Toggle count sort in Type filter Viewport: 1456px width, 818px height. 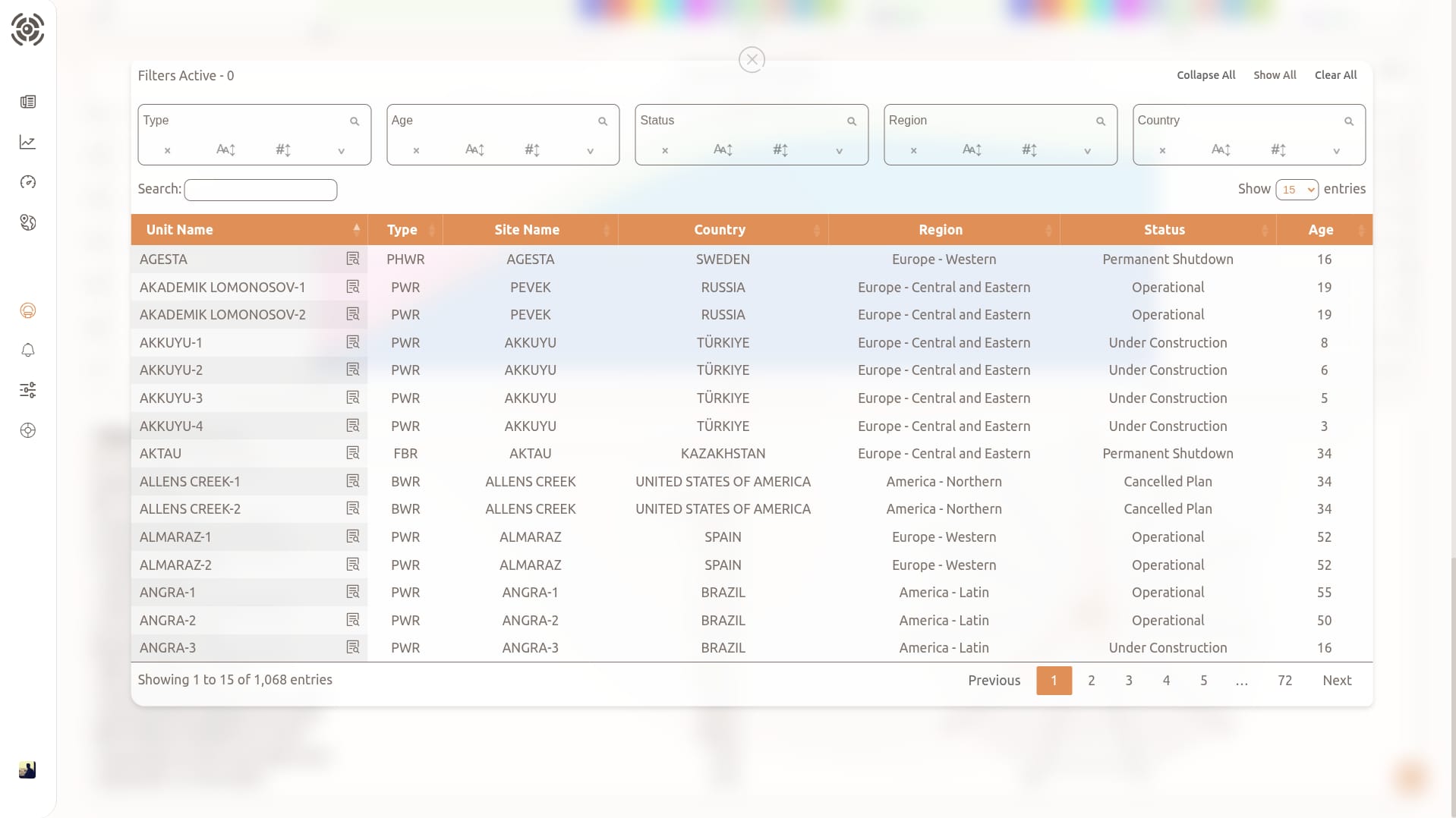click(x=283, y=150)
